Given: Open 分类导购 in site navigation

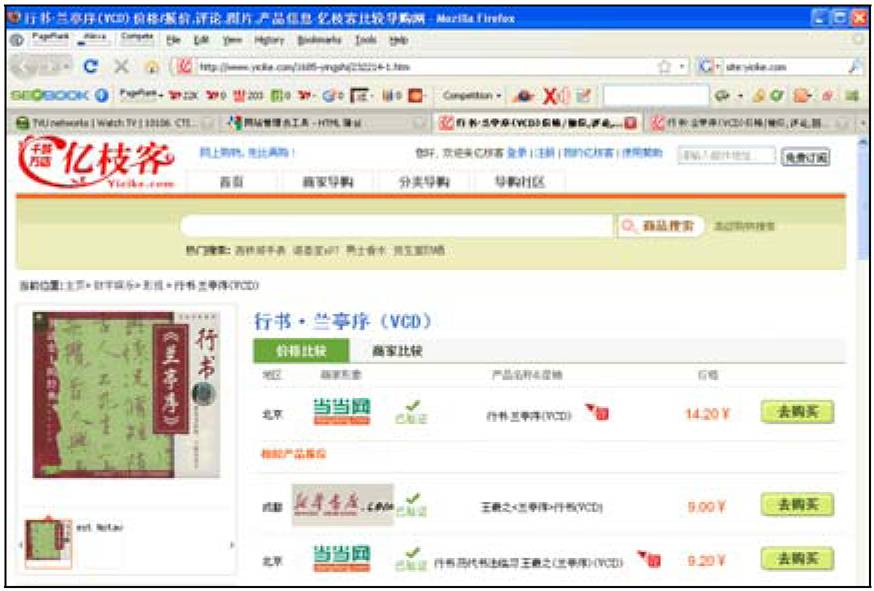Looking at the screenshot, I should point(424,182).
